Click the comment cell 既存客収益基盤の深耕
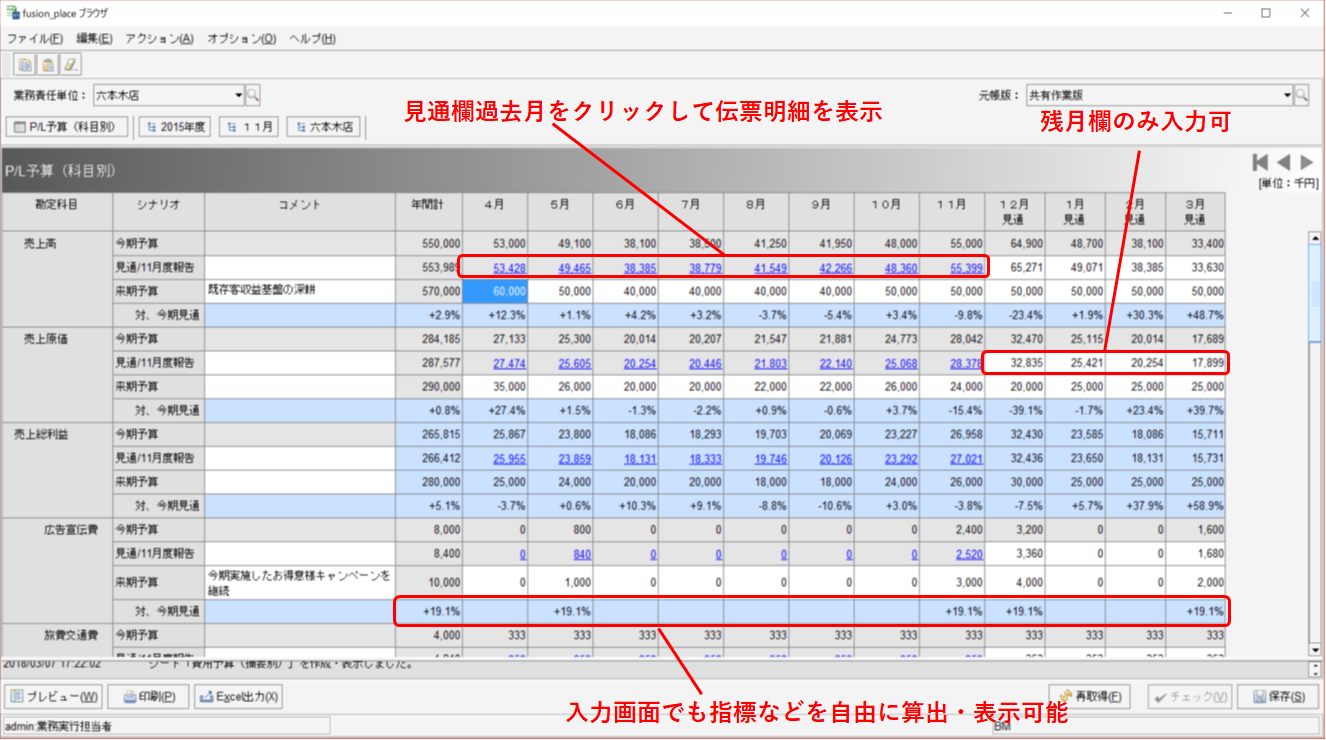The image size is (1326, 740). 300,291
